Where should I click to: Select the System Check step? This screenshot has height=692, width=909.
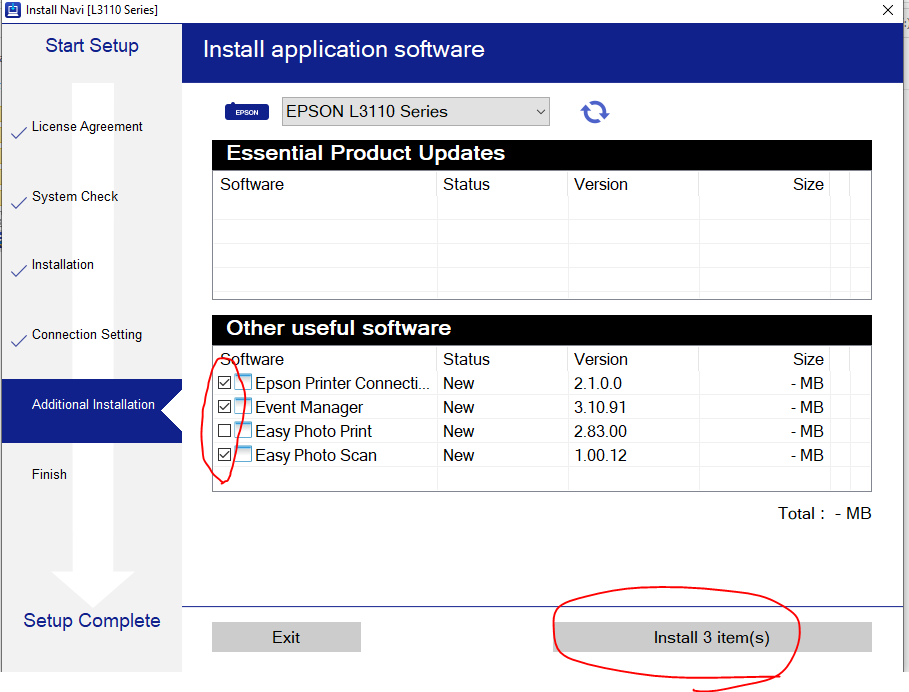[x=75, y=197]
